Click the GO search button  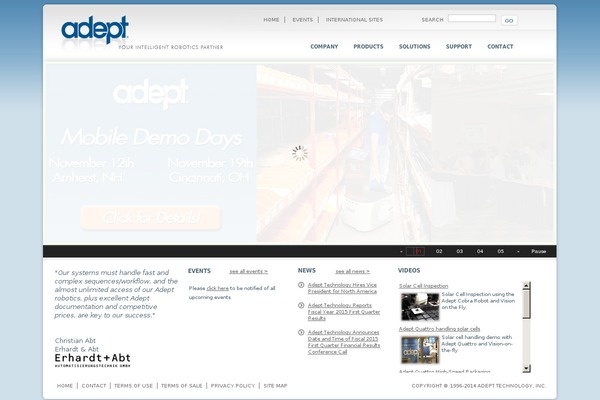pos(509,20)
